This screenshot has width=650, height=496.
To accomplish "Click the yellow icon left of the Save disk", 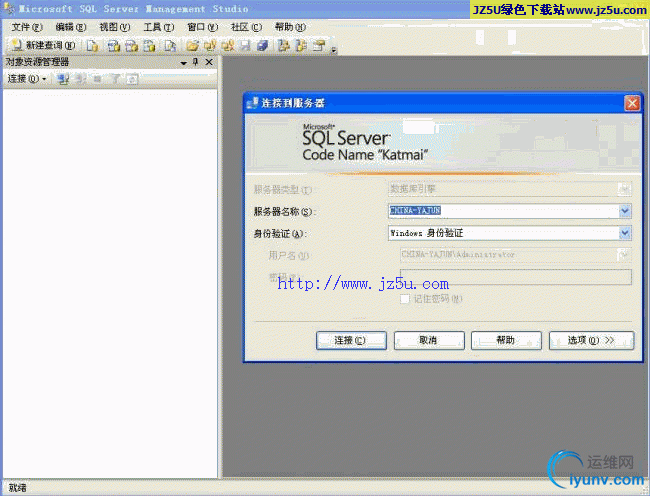I will [228, 45].
